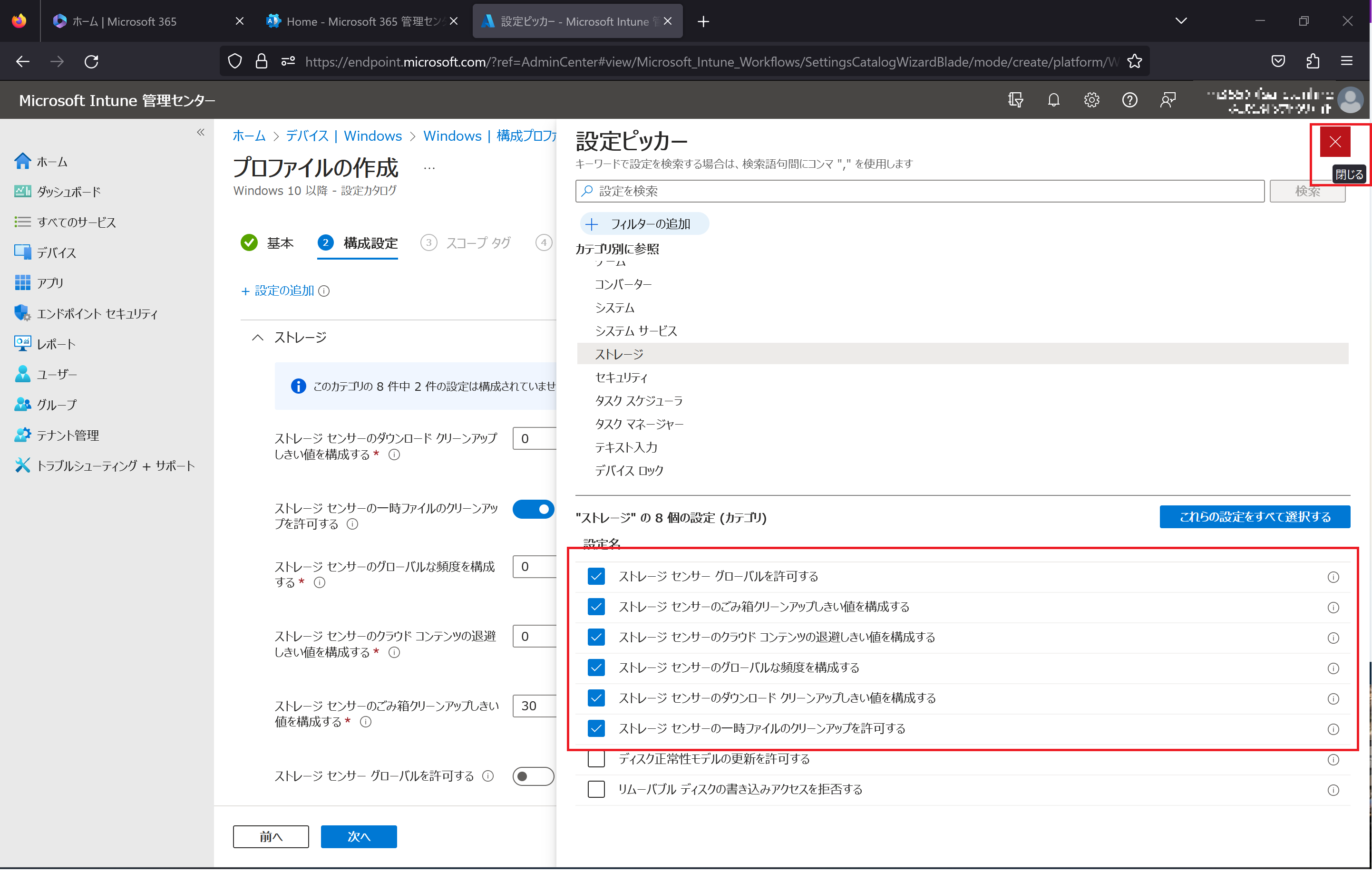Open レポート in the sidebar
1372x871 pixels.
pyautogui.click(x=45, y=344)
